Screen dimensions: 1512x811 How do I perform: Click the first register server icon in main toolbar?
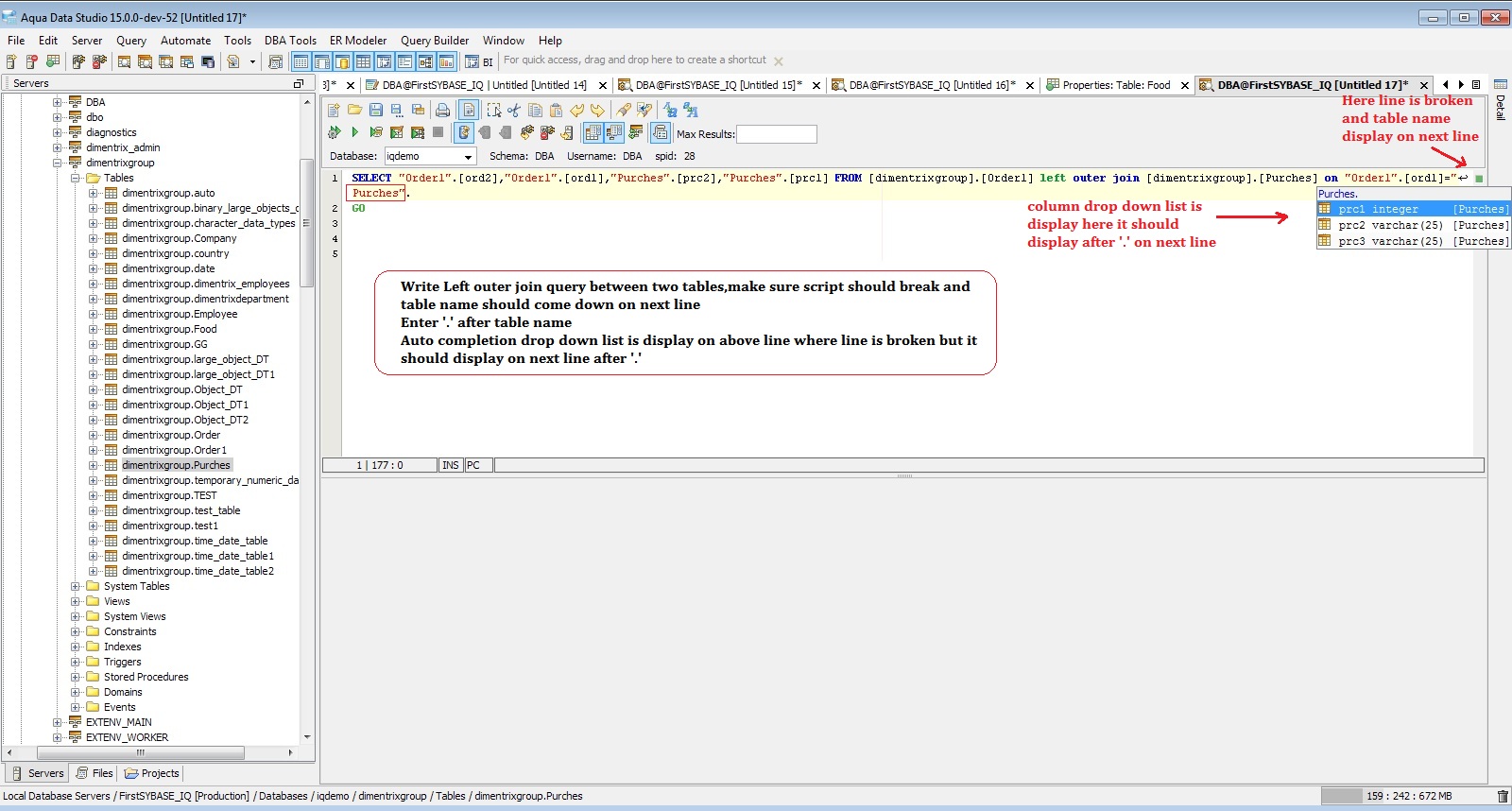tap(11, 61)
